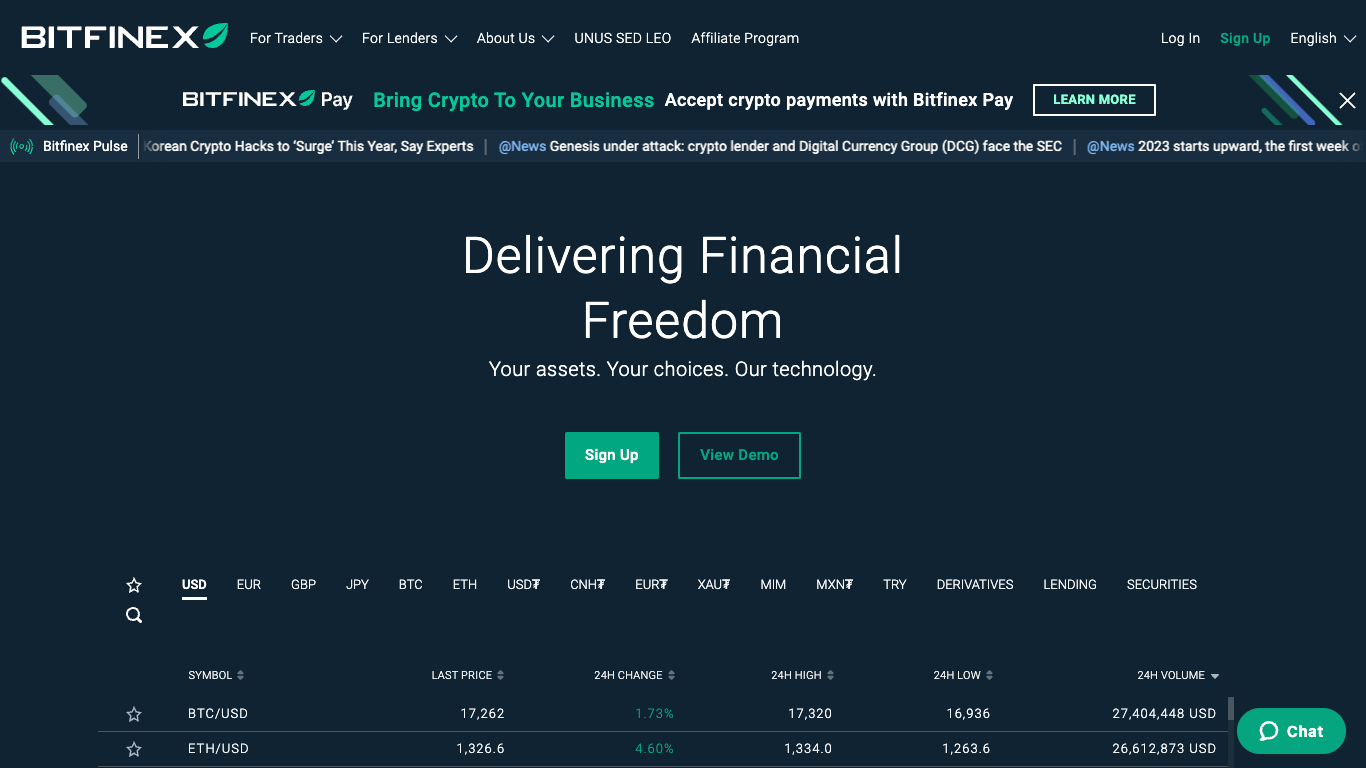Viewport: 1366px width, 768px height.
Task: Select the USD₮ market tab
Action: tap(524, 585)
